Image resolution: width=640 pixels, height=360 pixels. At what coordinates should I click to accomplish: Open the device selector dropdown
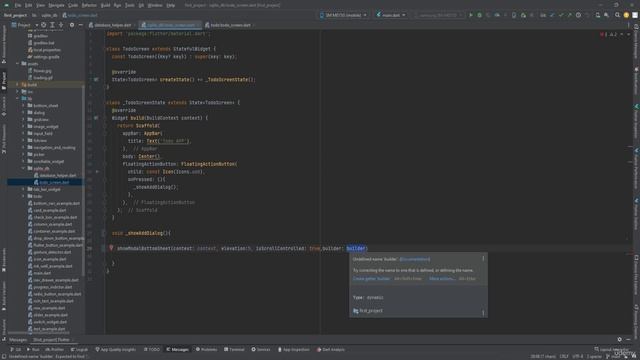344,15
